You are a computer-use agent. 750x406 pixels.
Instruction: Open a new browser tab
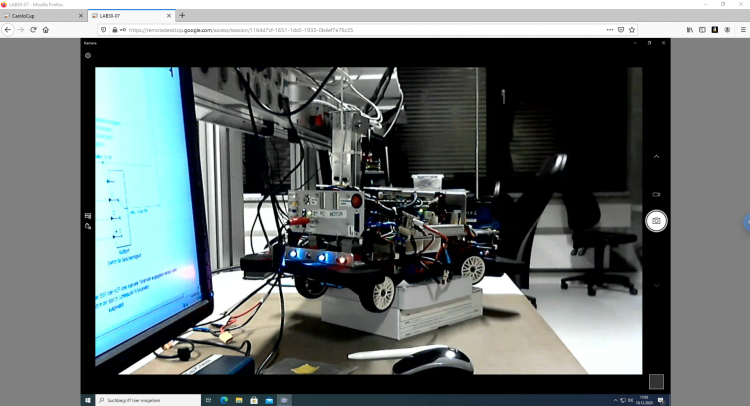point(182,16)
